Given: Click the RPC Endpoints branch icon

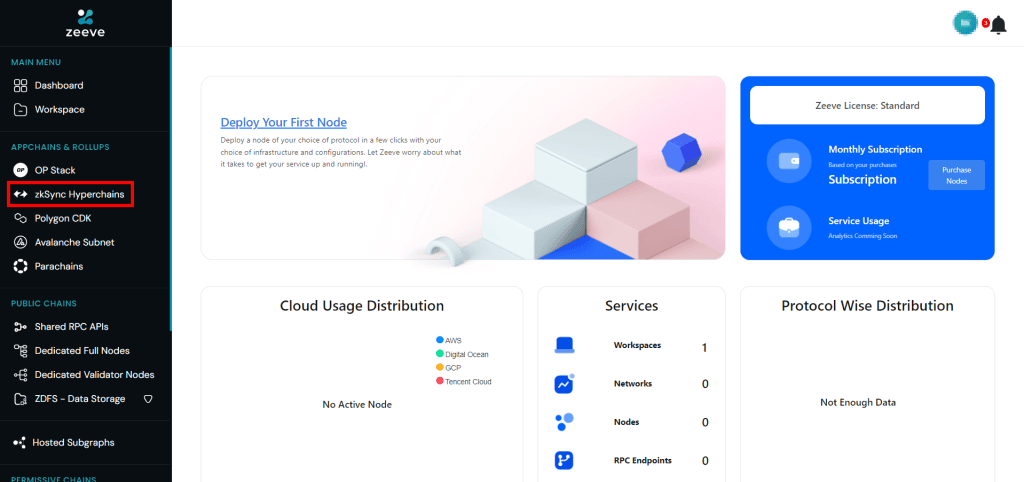Looking at the screenshot, I should pyautogui.click(x=564, y=460).
